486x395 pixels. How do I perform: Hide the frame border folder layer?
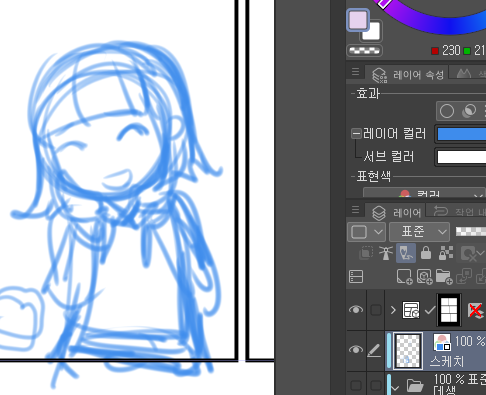tap(356, 310)
